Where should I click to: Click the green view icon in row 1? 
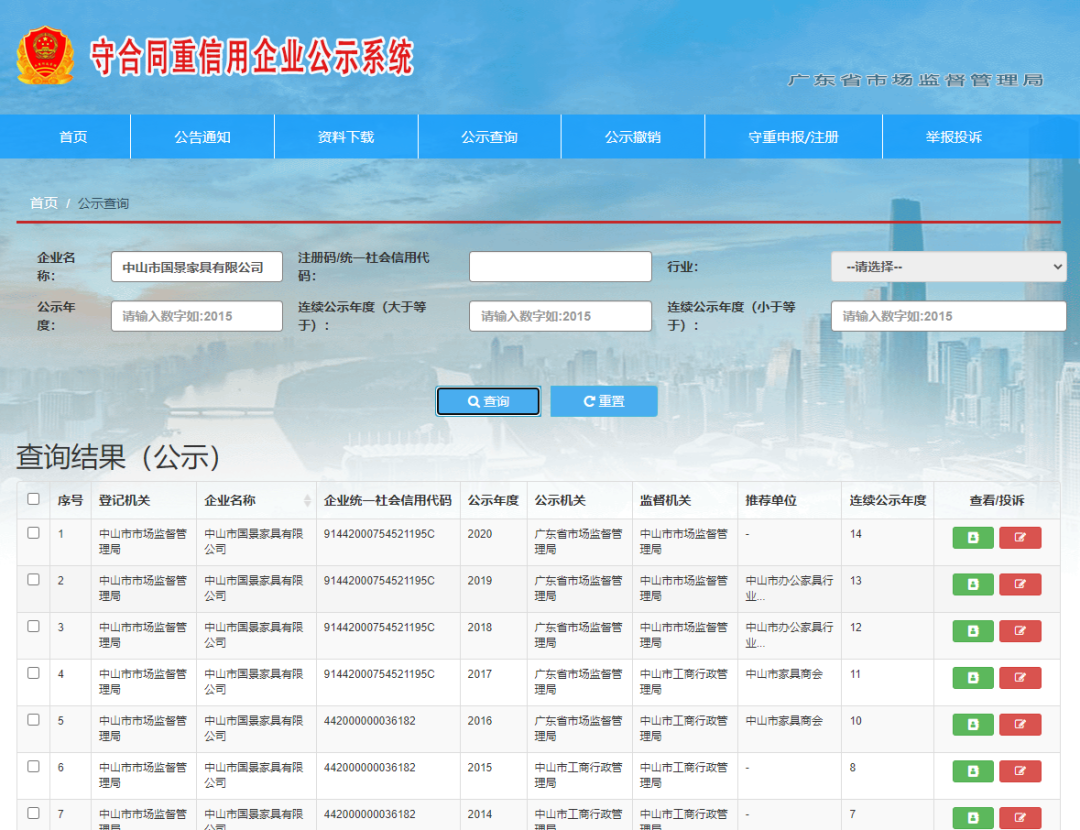tap(973, 538)
